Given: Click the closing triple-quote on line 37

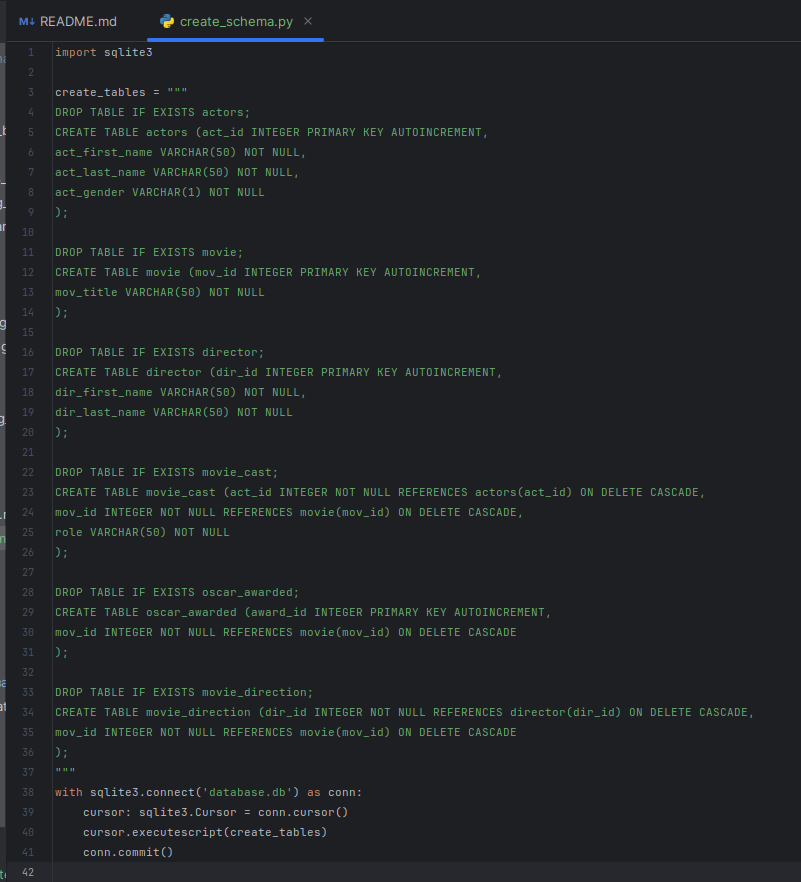Looking at the screenshot, I should (x=63, y=772).
